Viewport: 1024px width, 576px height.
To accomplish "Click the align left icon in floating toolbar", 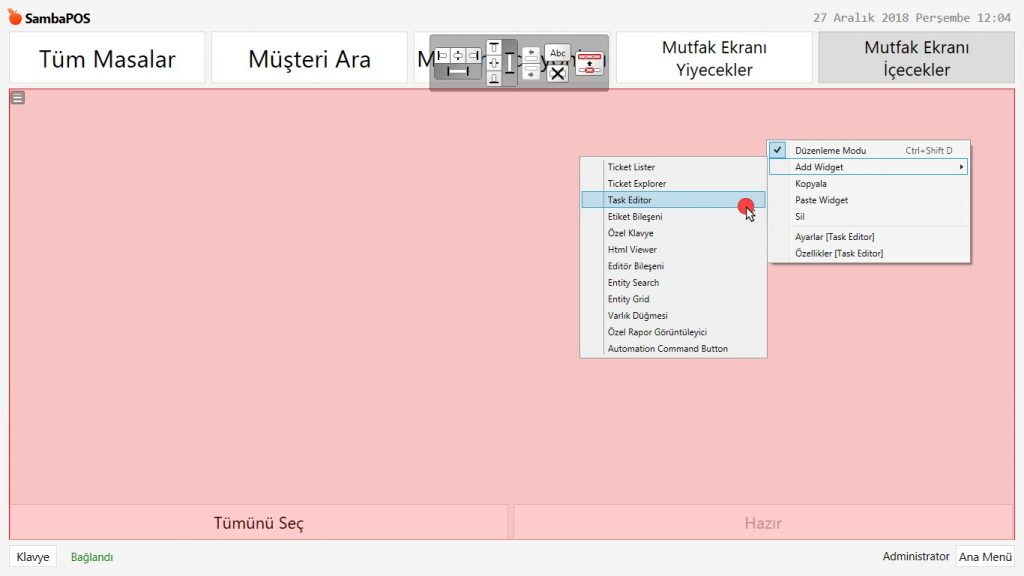I will click(x=443, y=55).
